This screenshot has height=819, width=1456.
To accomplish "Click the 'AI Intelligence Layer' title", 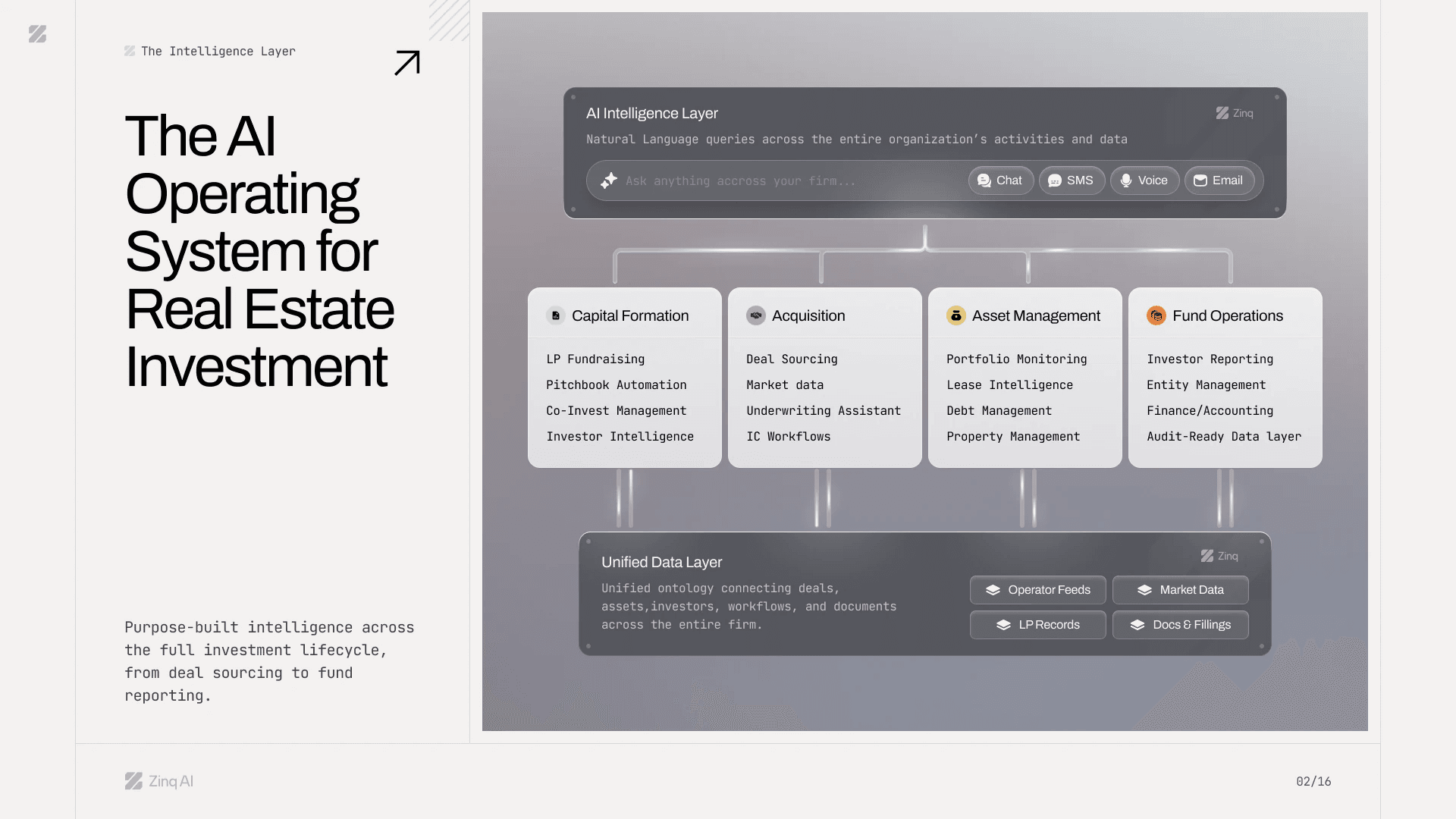I will tap(652, 113).
